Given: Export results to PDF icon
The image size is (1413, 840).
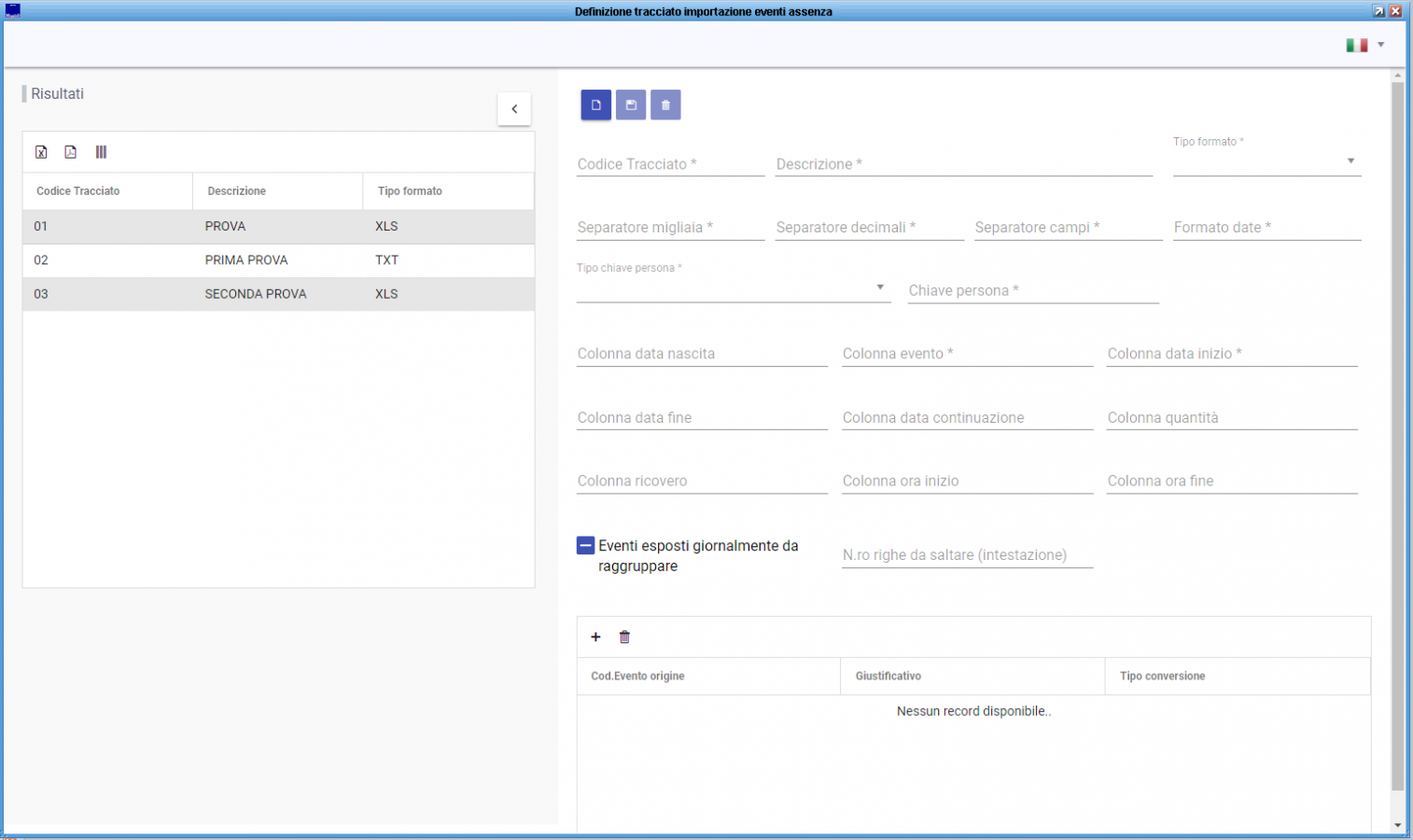Looking at the screenshot, I should [71, 152].
